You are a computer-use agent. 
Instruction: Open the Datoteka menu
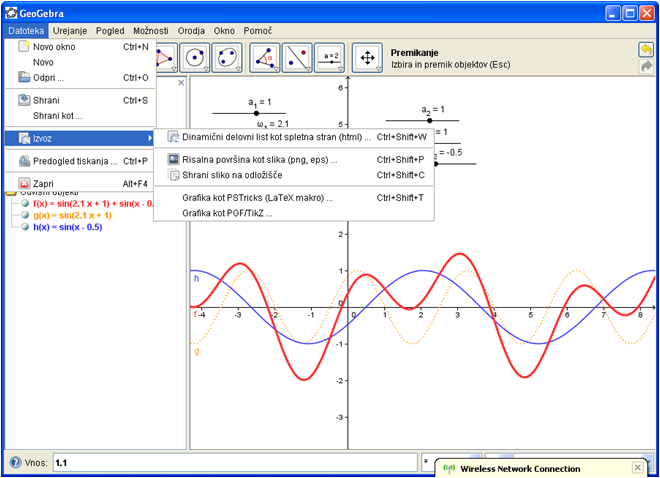point(26,31)
